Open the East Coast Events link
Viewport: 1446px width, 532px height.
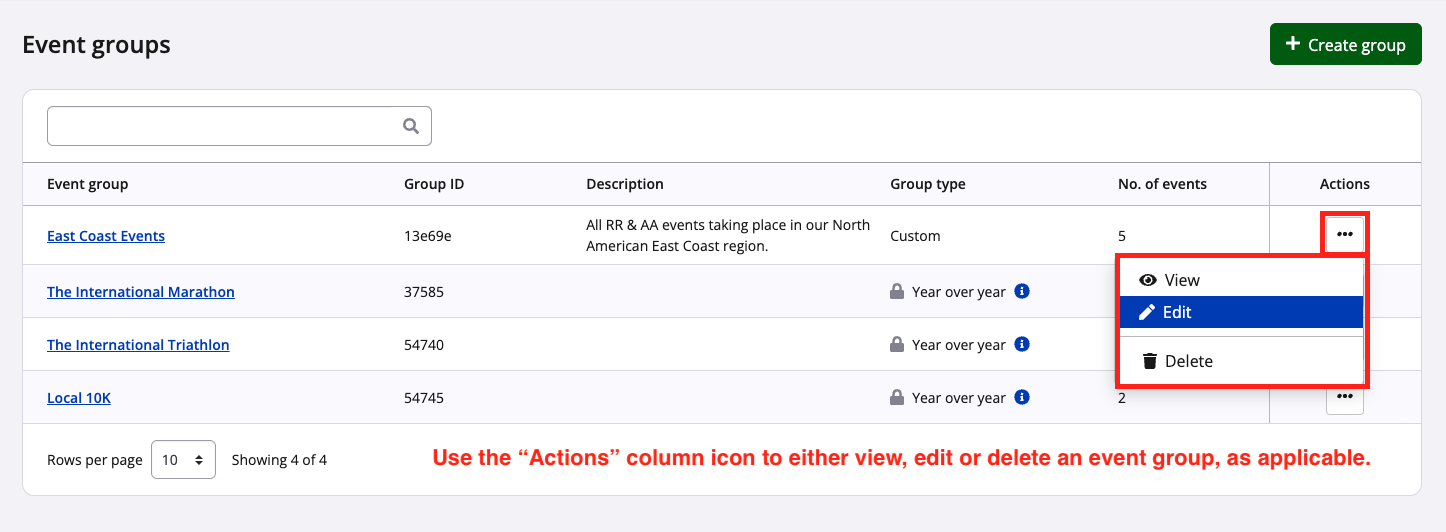[x=106, y=236]
